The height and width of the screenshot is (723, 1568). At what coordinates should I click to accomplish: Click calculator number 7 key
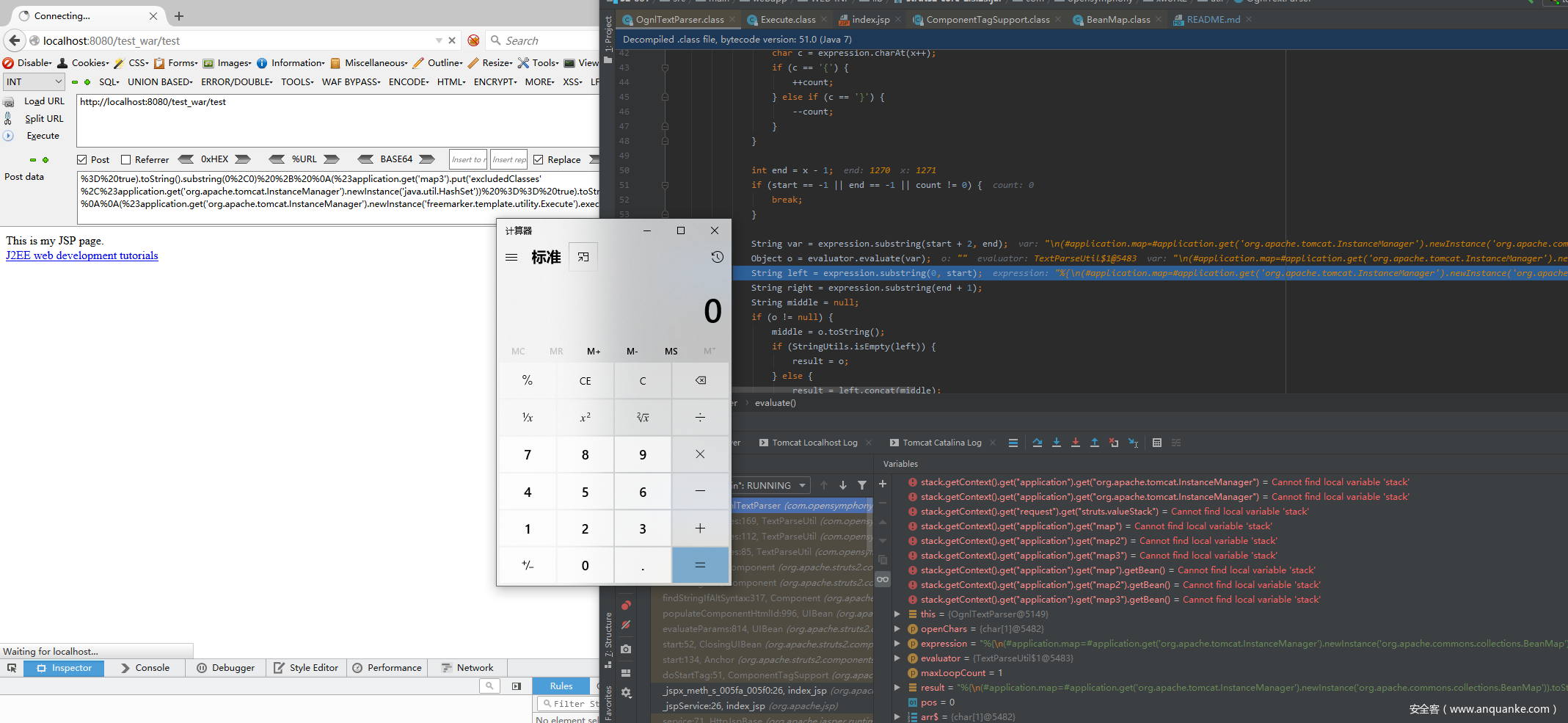(528, 454)
